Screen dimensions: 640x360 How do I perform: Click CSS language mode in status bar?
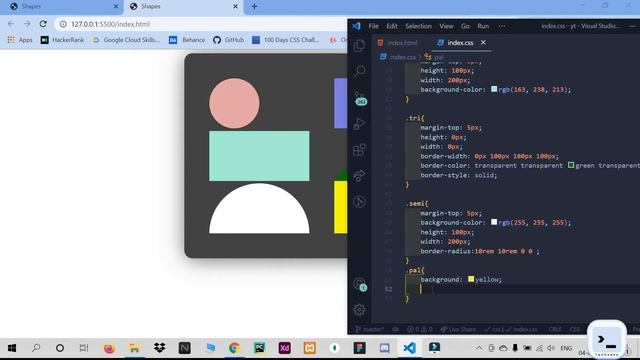574,329
